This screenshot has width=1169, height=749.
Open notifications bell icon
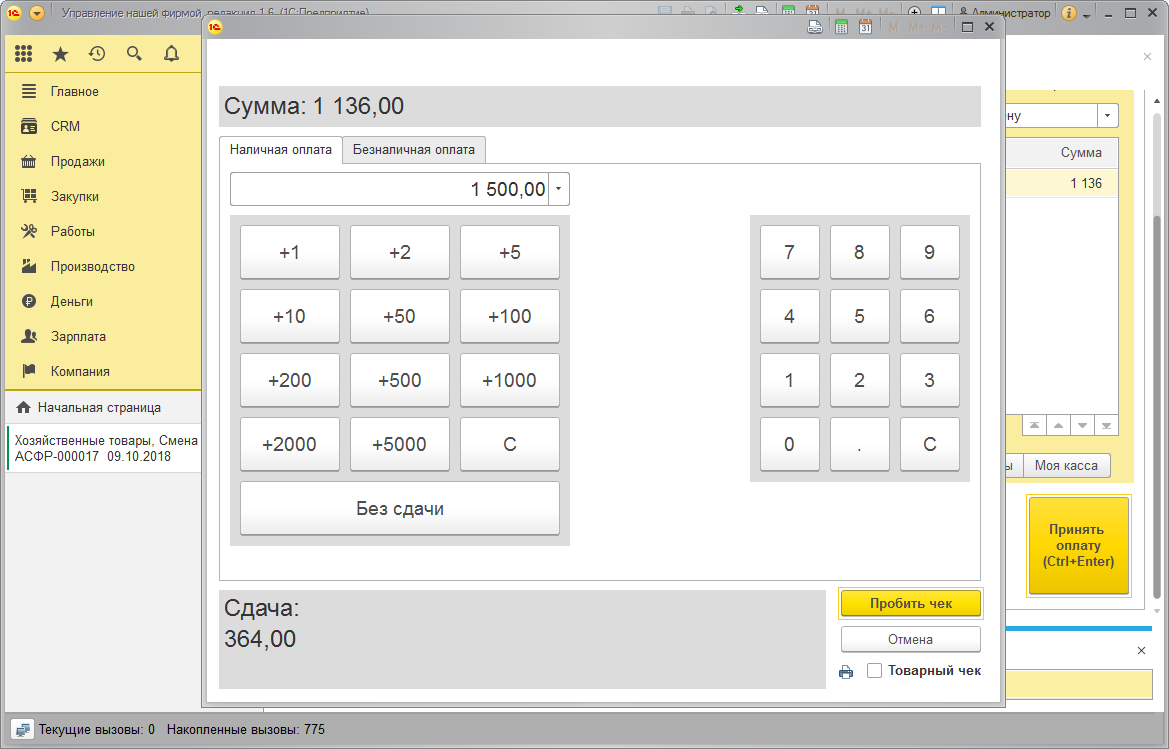point(171,54)
